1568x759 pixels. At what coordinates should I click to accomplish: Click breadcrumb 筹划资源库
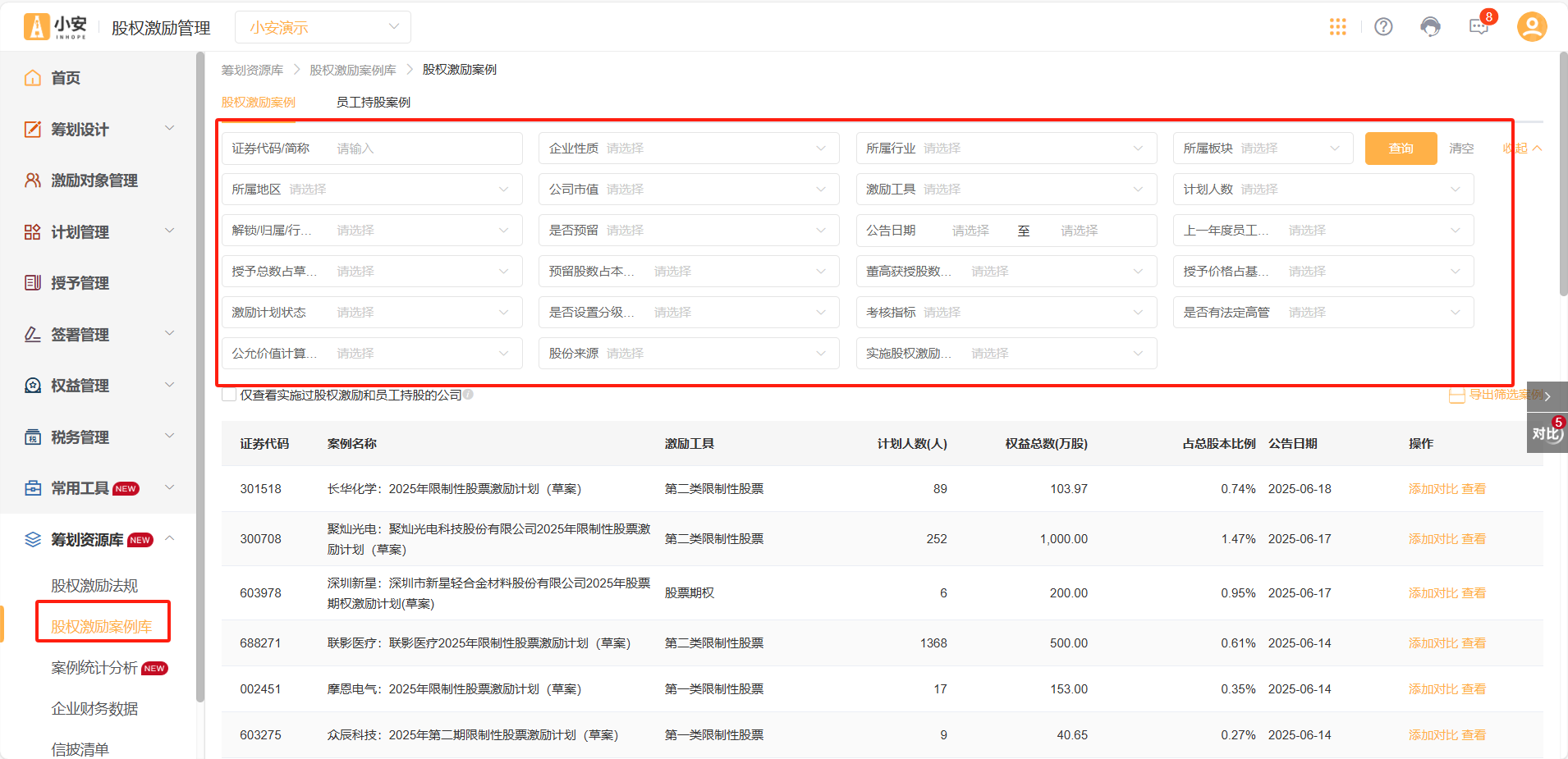(252, 70)
